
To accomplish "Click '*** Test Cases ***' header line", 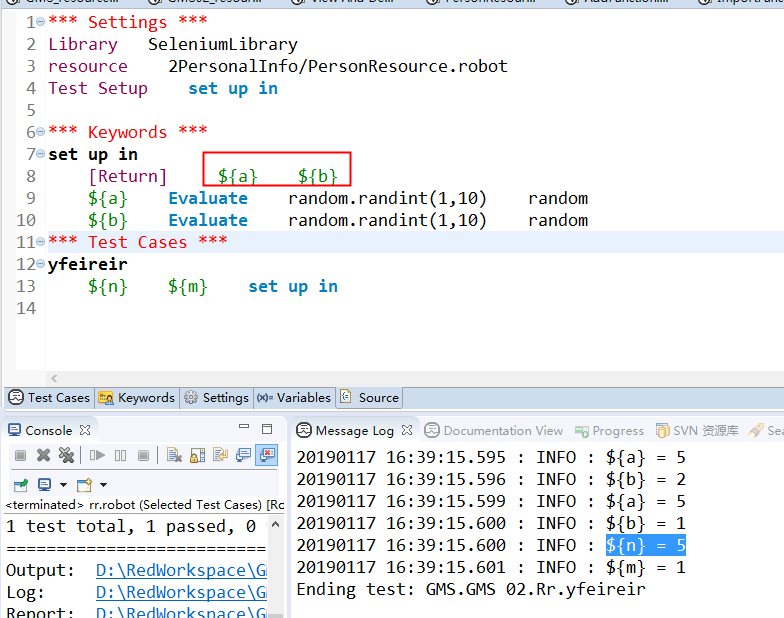I will coord(138,242).
